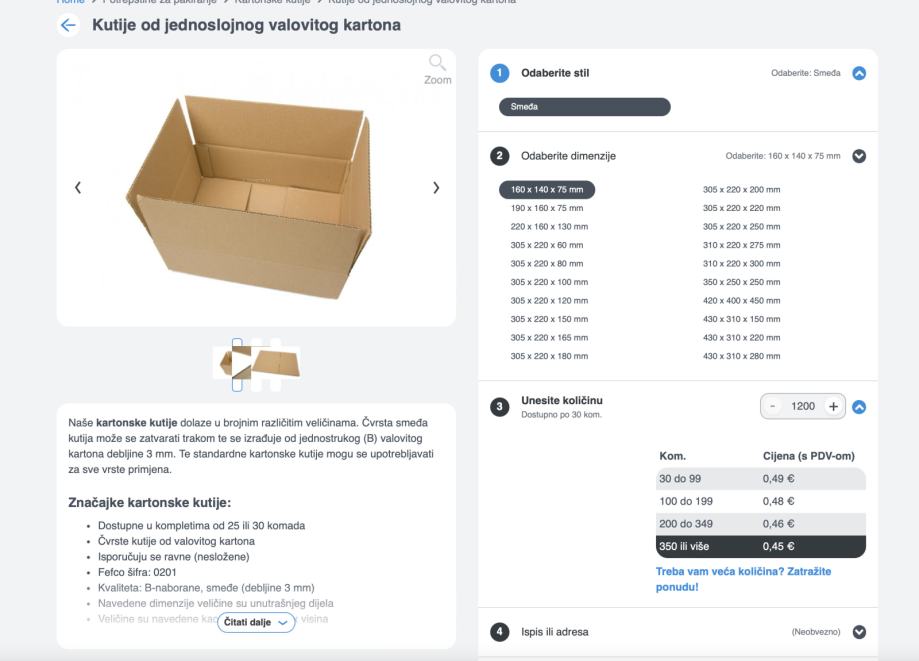Select the 350 ili više price tier row
919x661 pixels.
(760, 546)
